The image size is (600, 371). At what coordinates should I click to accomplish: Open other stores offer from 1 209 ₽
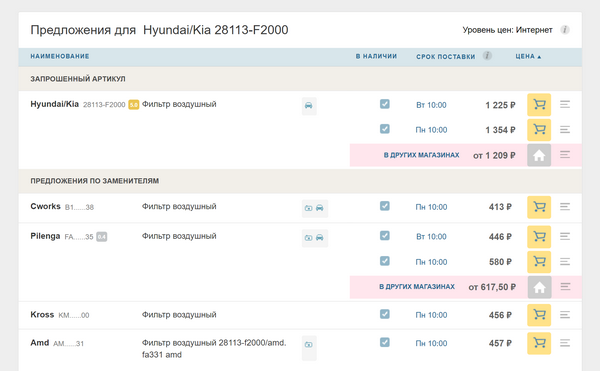[x=539, y=155]
